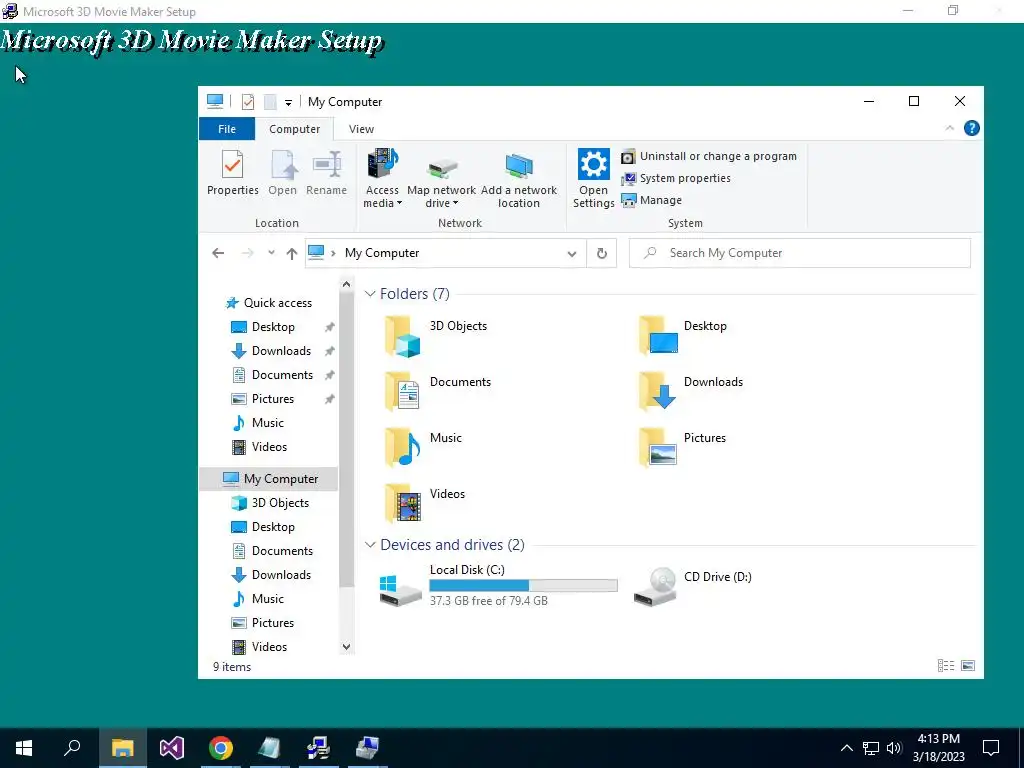Switch to the View ribbon tab
The width and height of the screenshot is (1024, 768).
(x=361, y=129)
